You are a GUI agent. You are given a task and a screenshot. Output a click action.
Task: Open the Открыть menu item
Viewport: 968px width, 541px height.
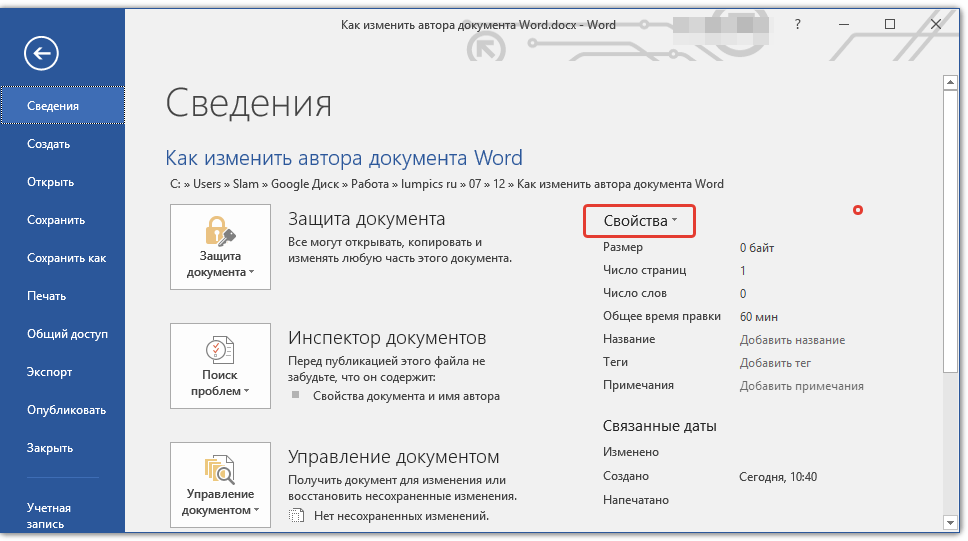(50, 182)
